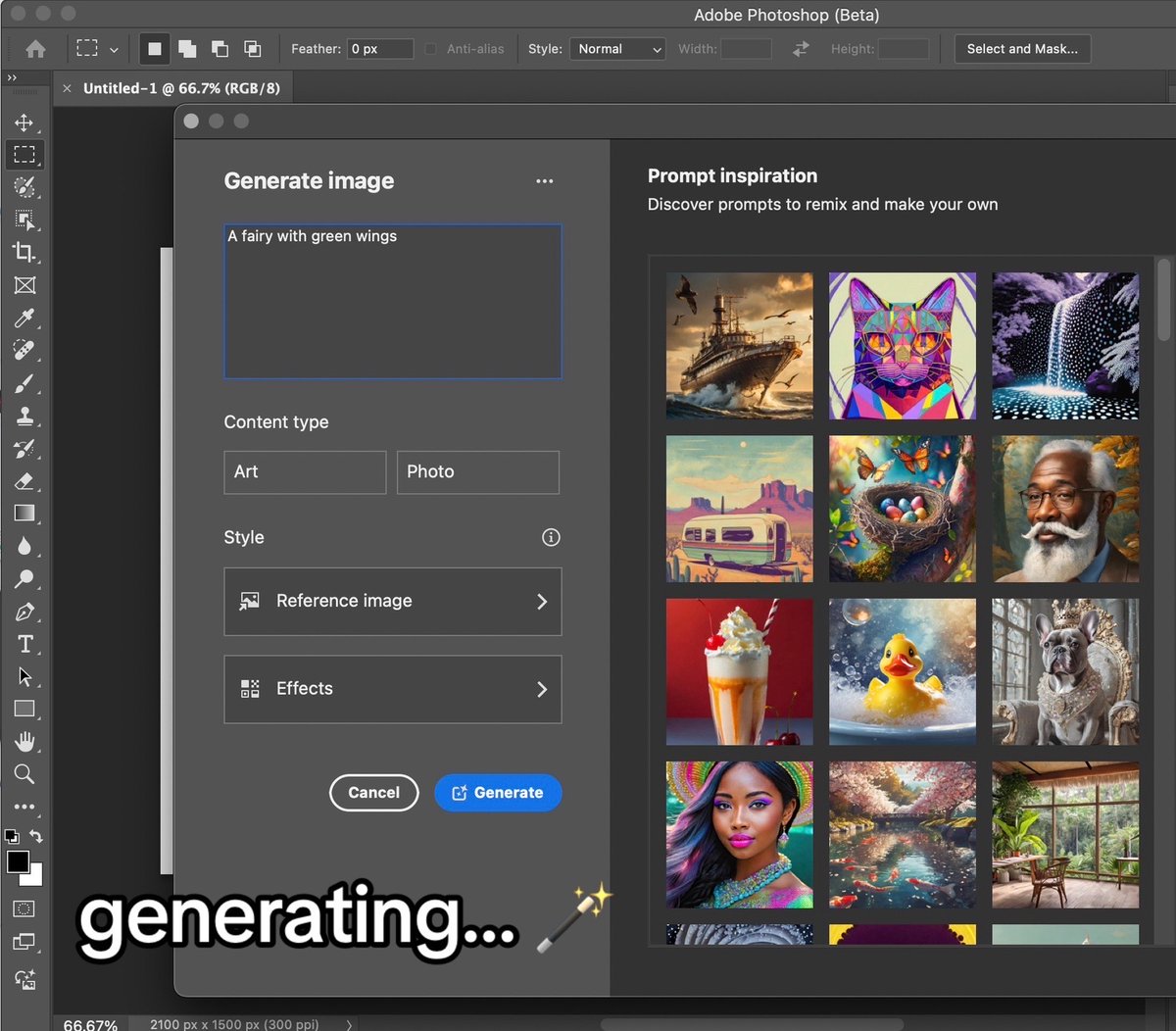Screen dimensions: 1176x1031
Task: Select the Gradient tool
Action: pyautogui.click(x=24, y=513)
